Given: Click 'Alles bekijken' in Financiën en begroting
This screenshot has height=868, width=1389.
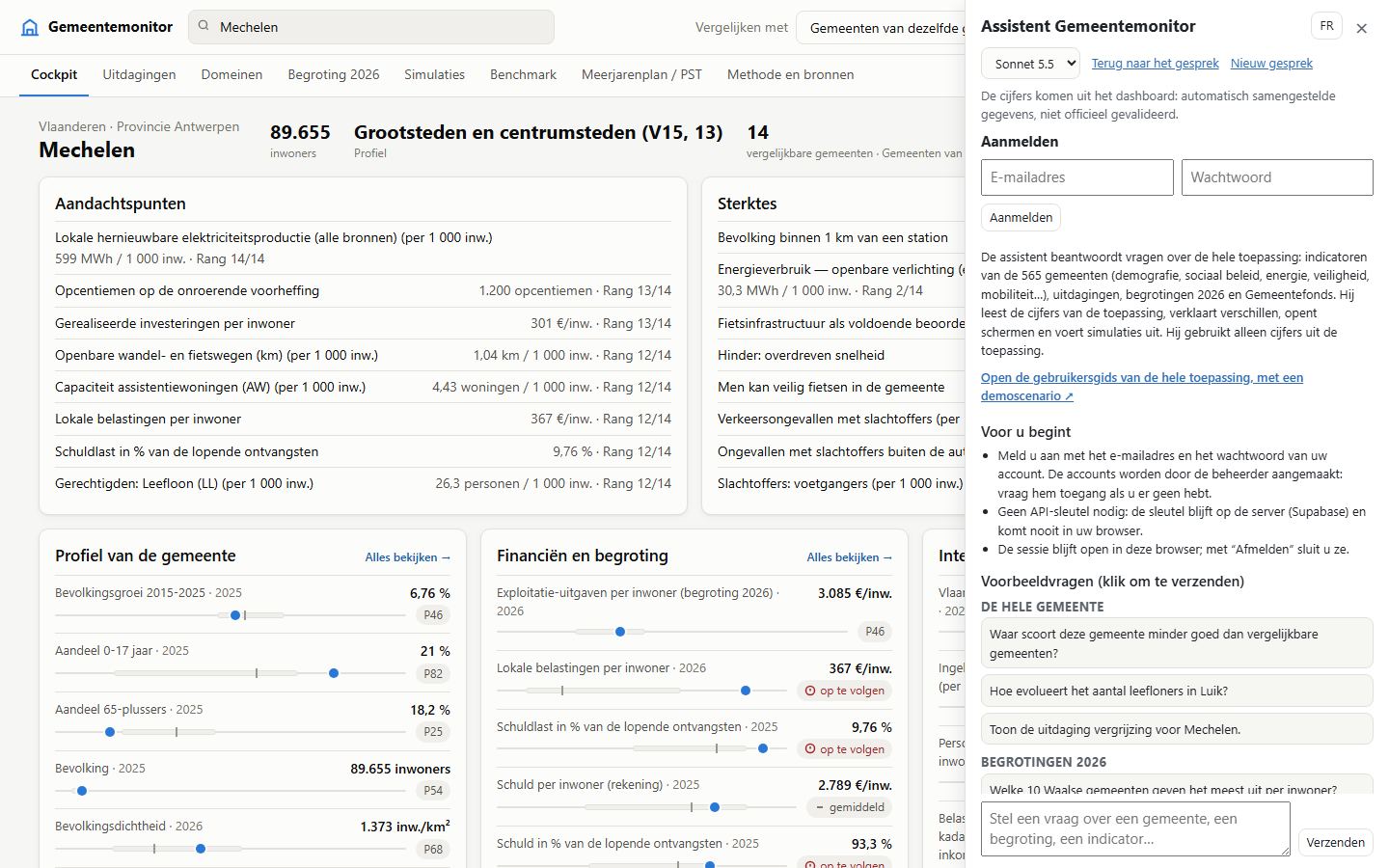Looking at the screenshot, I should (x=849, y=557).
